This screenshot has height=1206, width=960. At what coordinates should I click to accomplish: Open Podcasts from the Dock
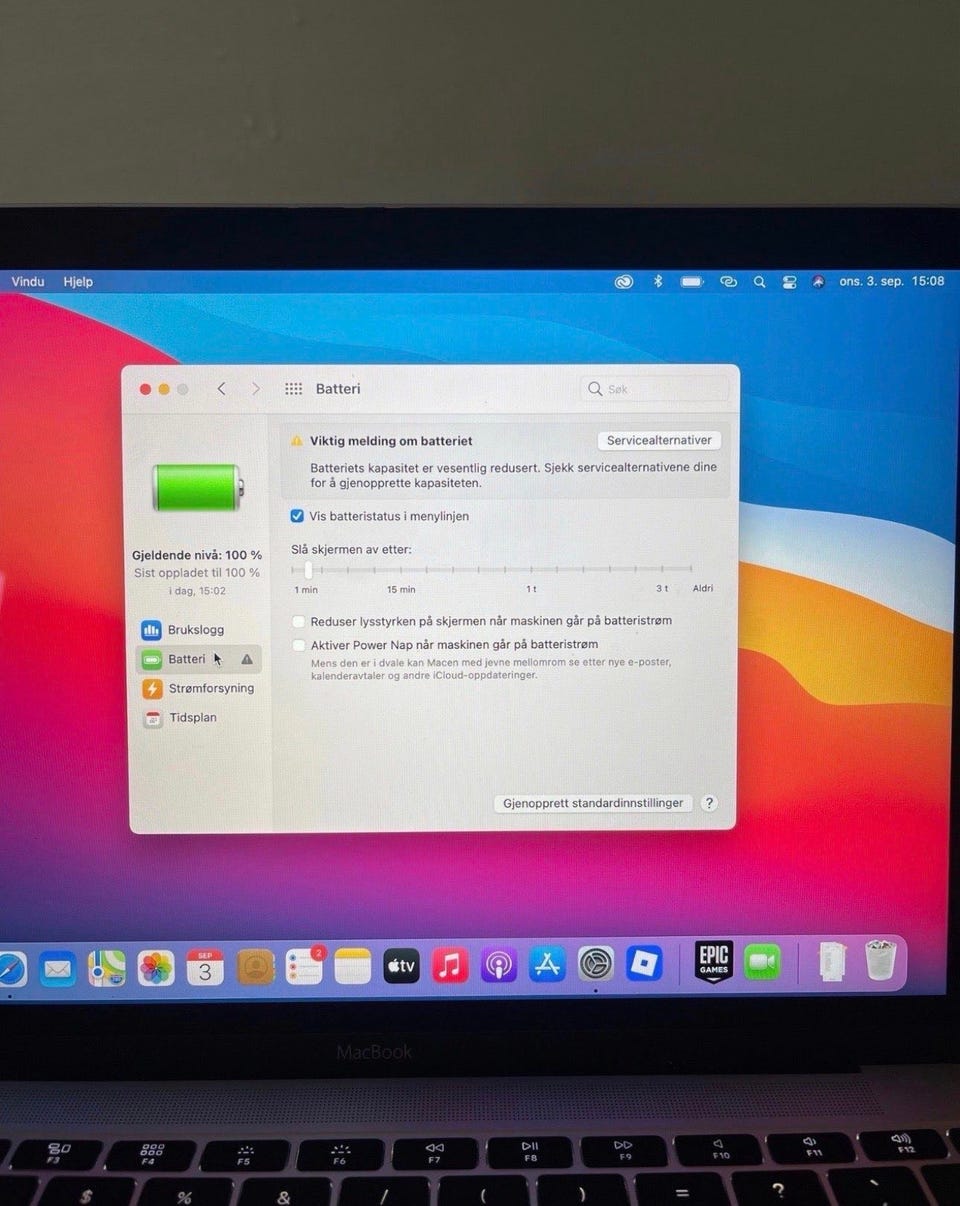[x=499, y=966]
